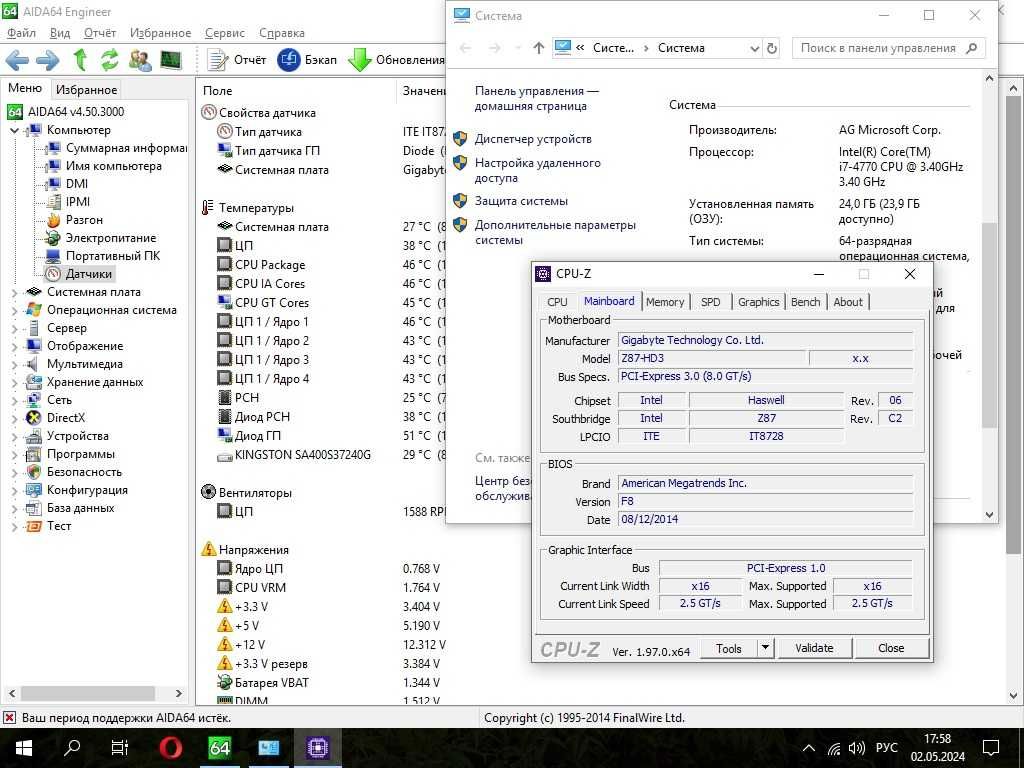Click Обновления toolbar button

(x=396, y=60)
